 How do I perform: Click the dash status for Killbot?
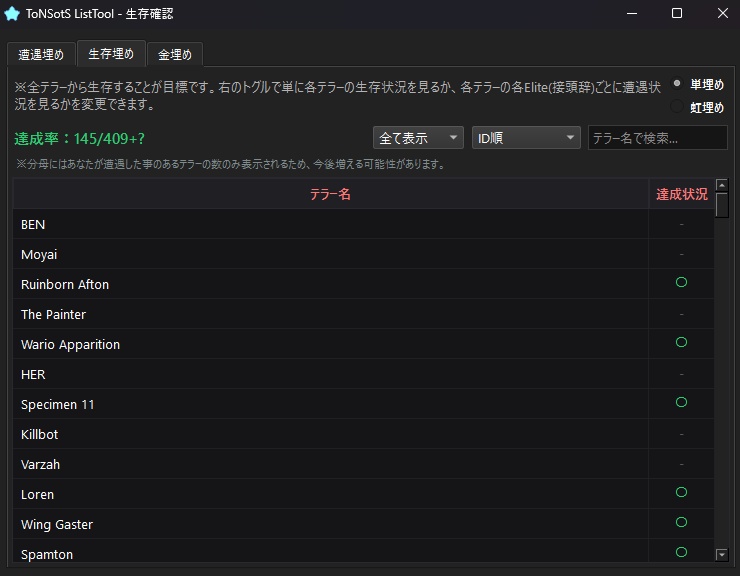pos(681,434)
